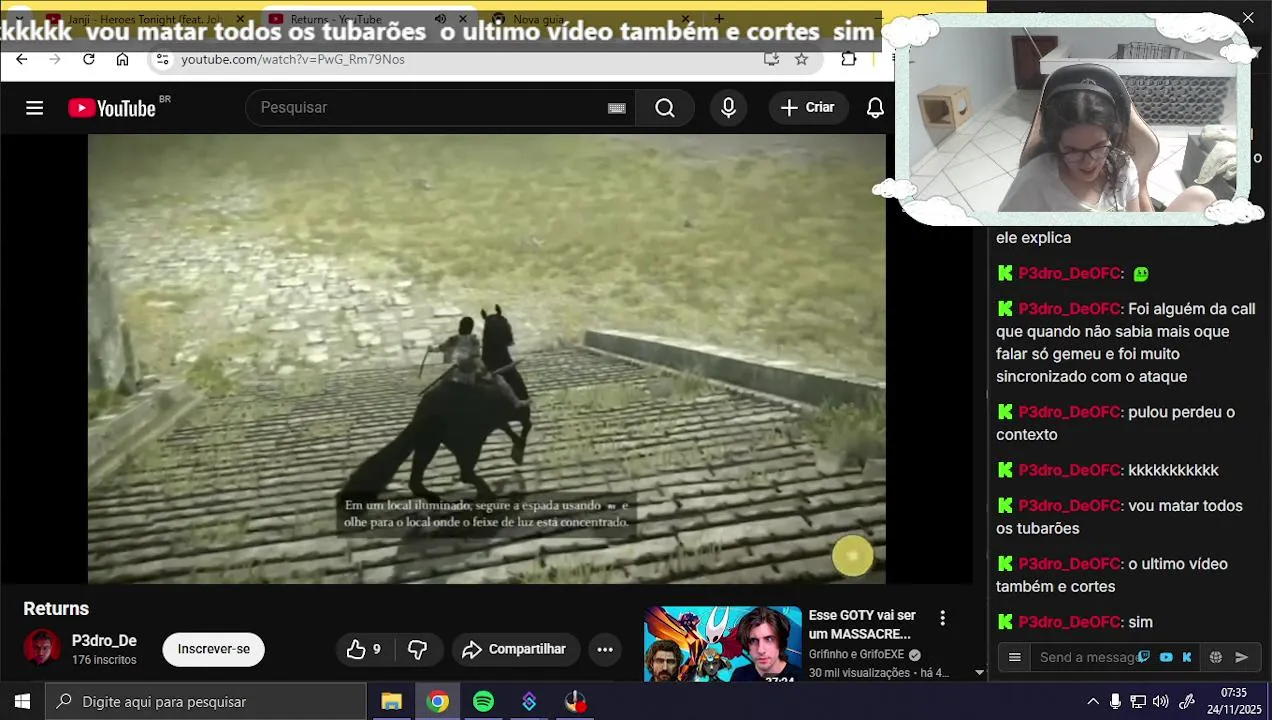Open options for Esse GOTY recommended video
This screenshot has width=1272, height=720.
coord(942,619)
